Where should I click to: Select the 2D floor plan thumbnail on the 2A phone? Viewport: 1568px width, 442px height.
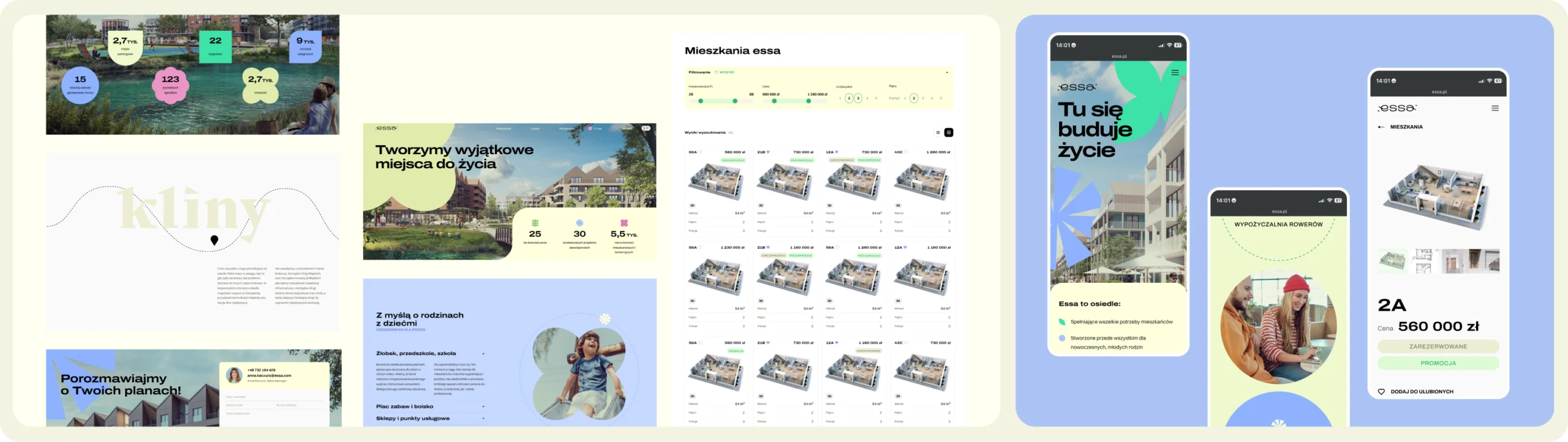pyautogui.click(x=1423, y=261)
